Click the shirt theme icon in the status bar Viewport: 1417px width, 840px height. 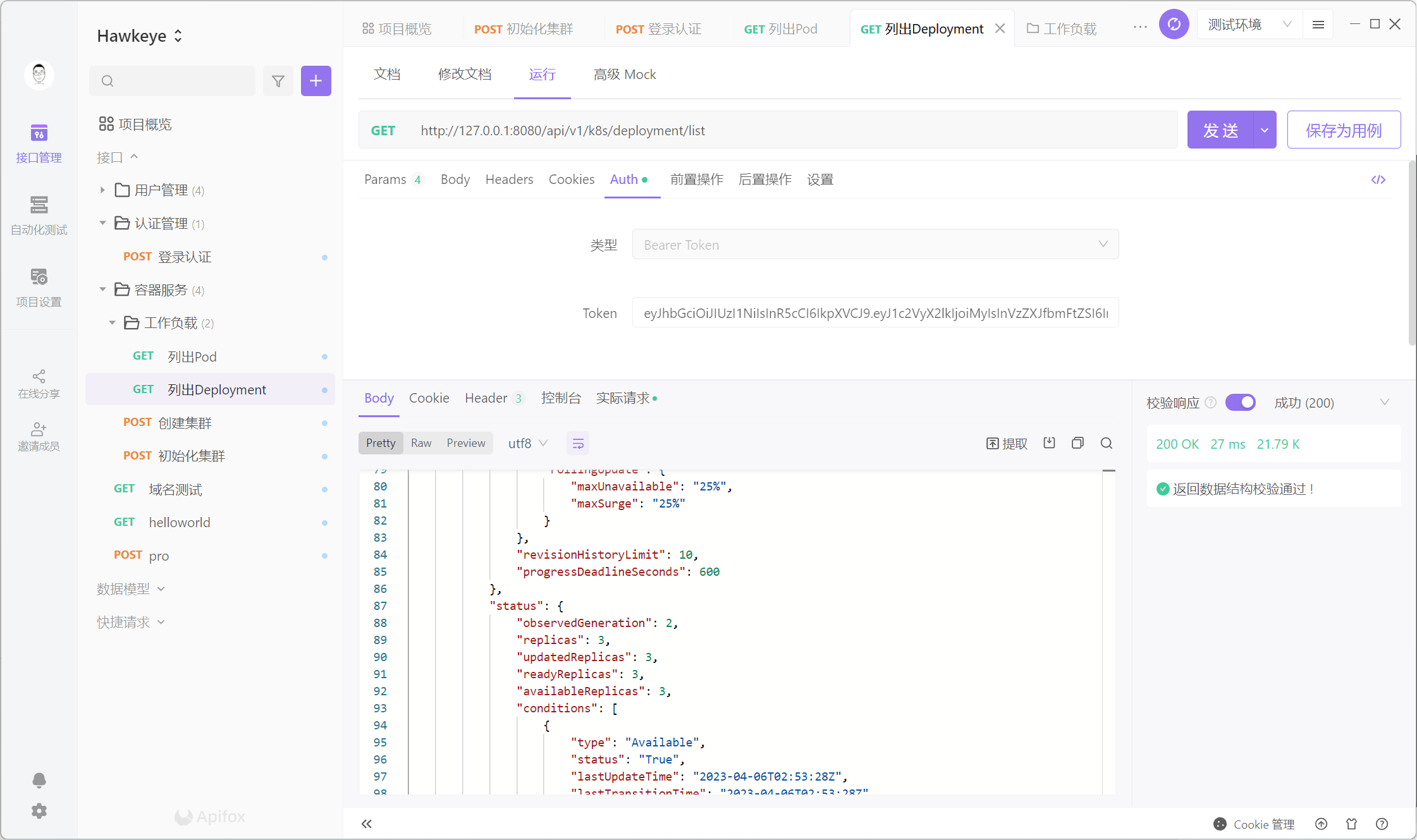coord(1352,824)
